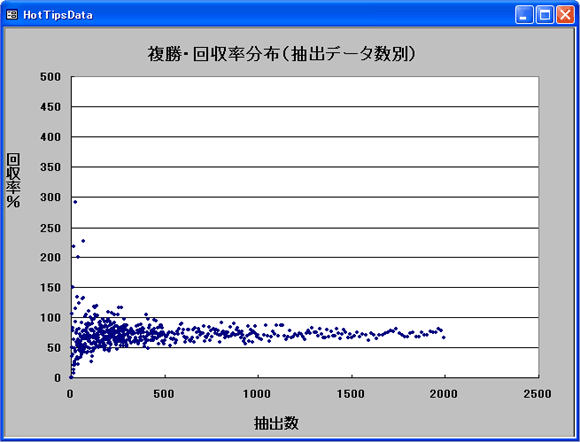Minimize the HotTipsData window
This screenshot has width=580, height=442.
point(524,15)
